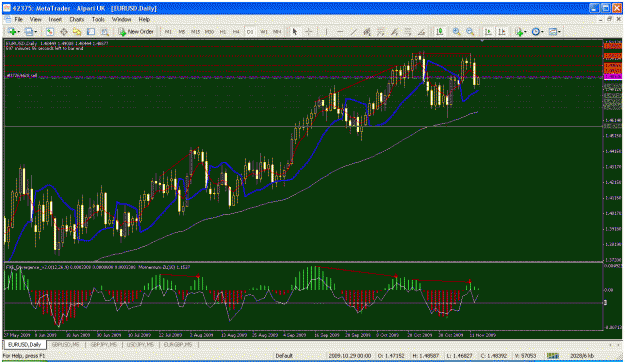
Task: Switch chart to M15 timeframe
Action: pos(195,31)
